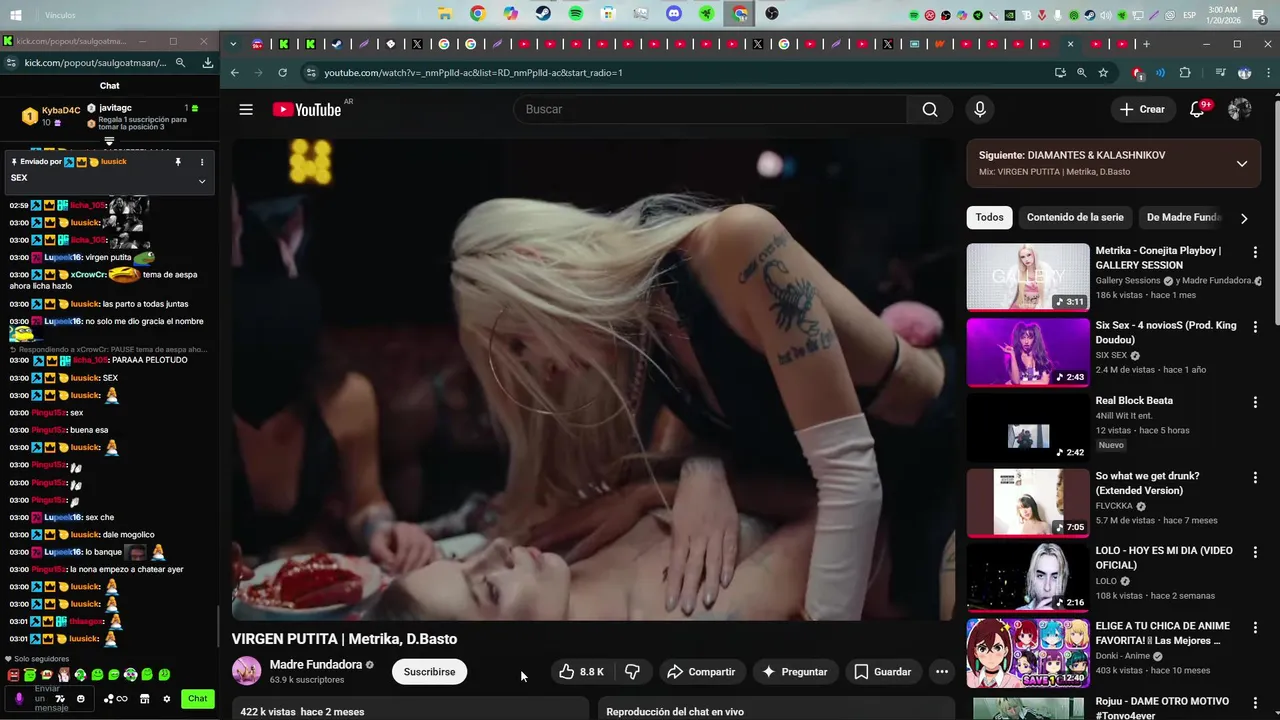Screen dimensions: 1280x720
Task: Open chat pinned message three-dot menu
Action: [x=202, y=161]
